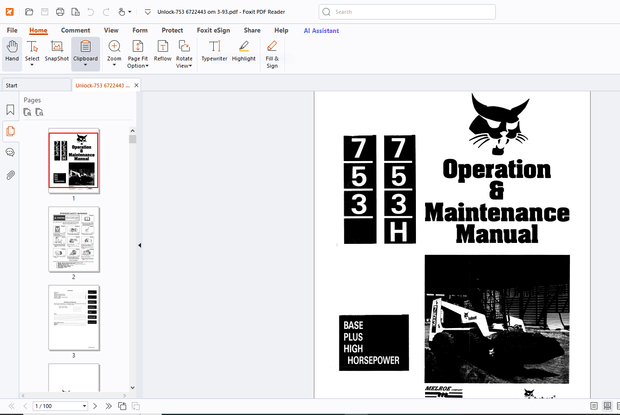The height and width of the screenshot is (415, 620).
Task: Undo the last action
Action: tap(91, 12)
